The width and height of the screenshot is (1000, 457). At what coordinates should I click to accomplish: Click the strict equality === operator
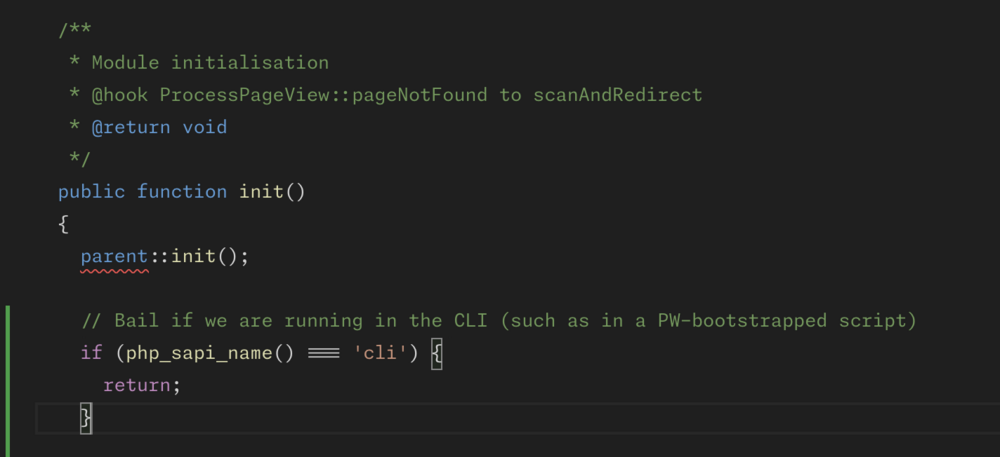(x=323, y=353)
